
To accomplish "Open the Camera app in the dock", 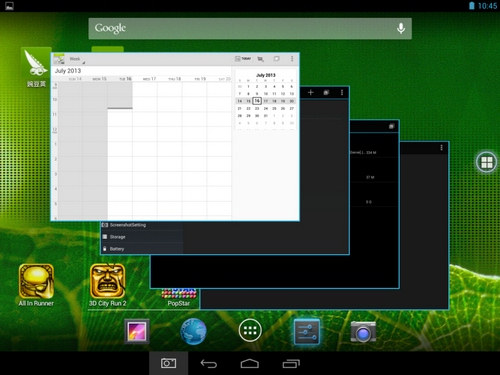I will pyautogui.click(x=363, y=332).
